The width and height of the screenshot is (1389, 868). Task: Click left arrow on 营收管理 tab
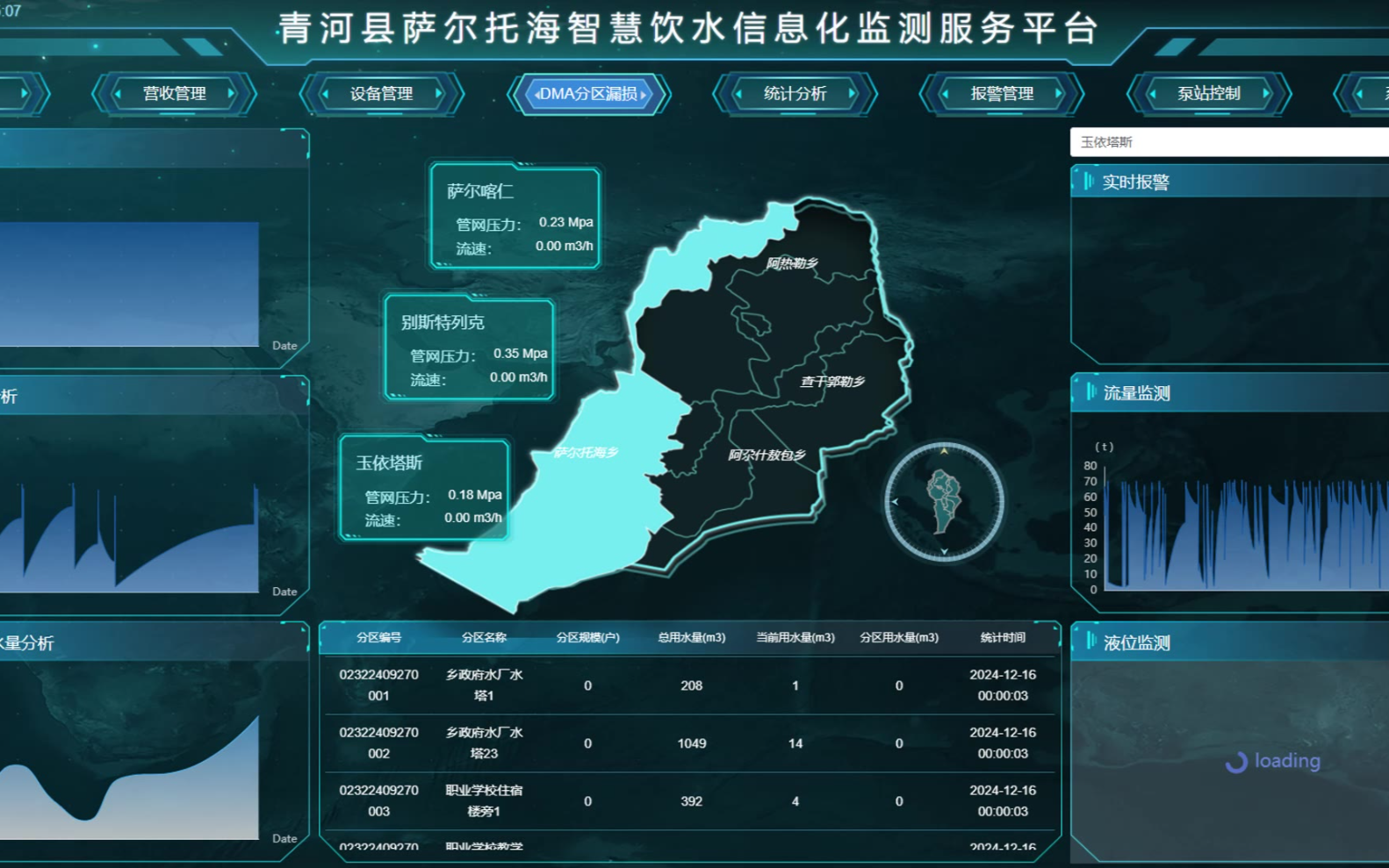[x=119, y=93]
